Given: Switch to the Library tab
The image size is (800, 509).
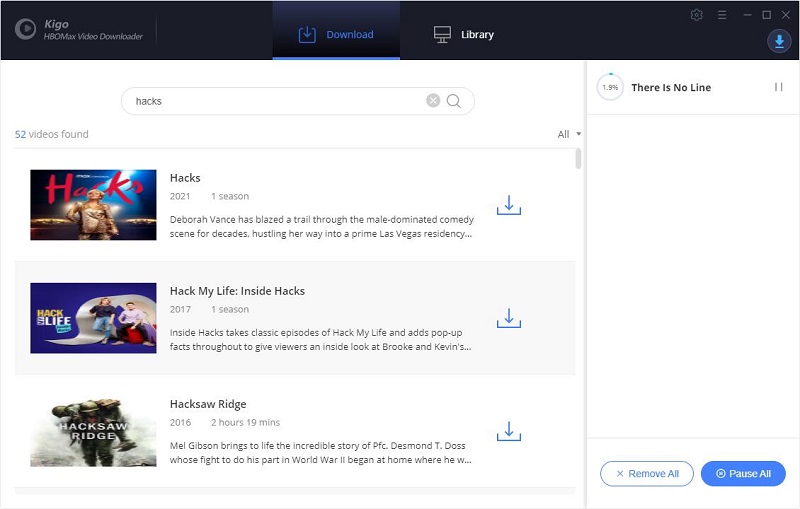Looking at the screenshot, I should tap(464, 34).
